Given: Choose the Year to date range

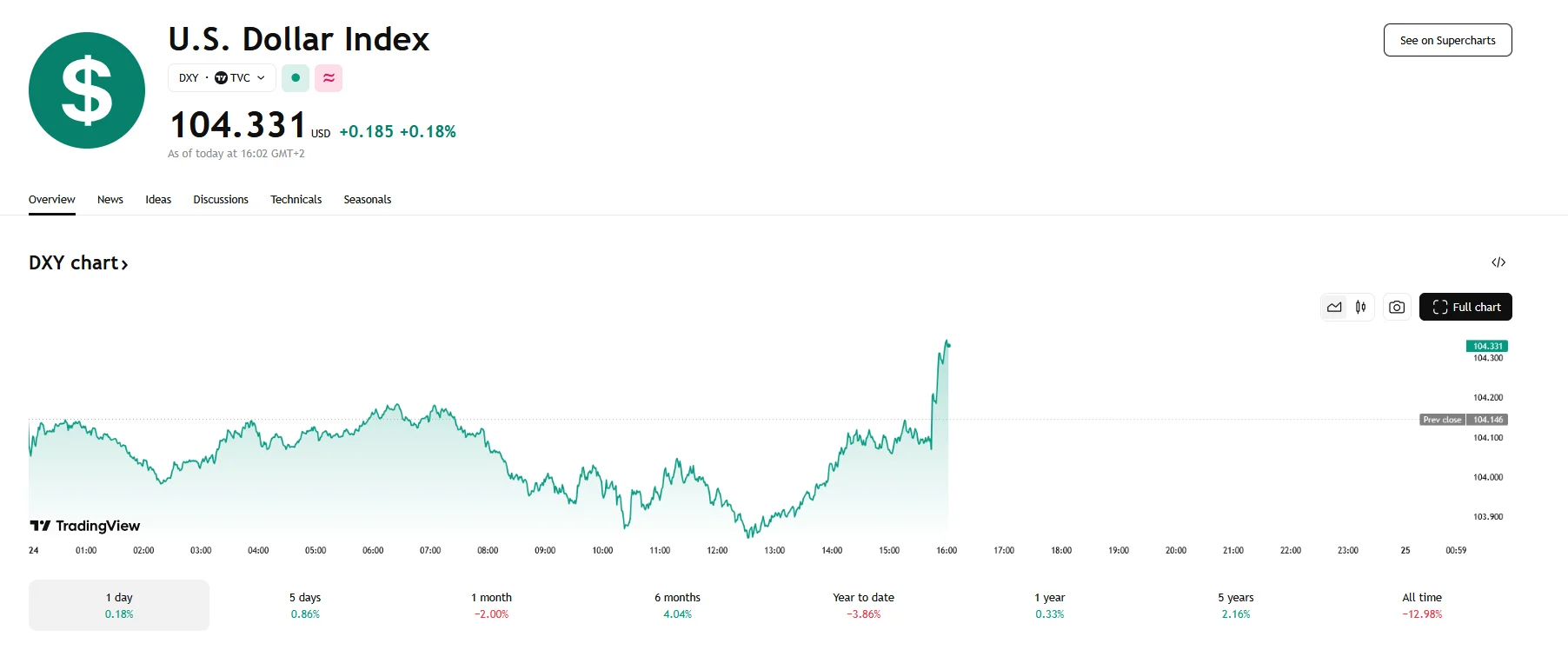Looking at the screenshot, I should [863, 605].
